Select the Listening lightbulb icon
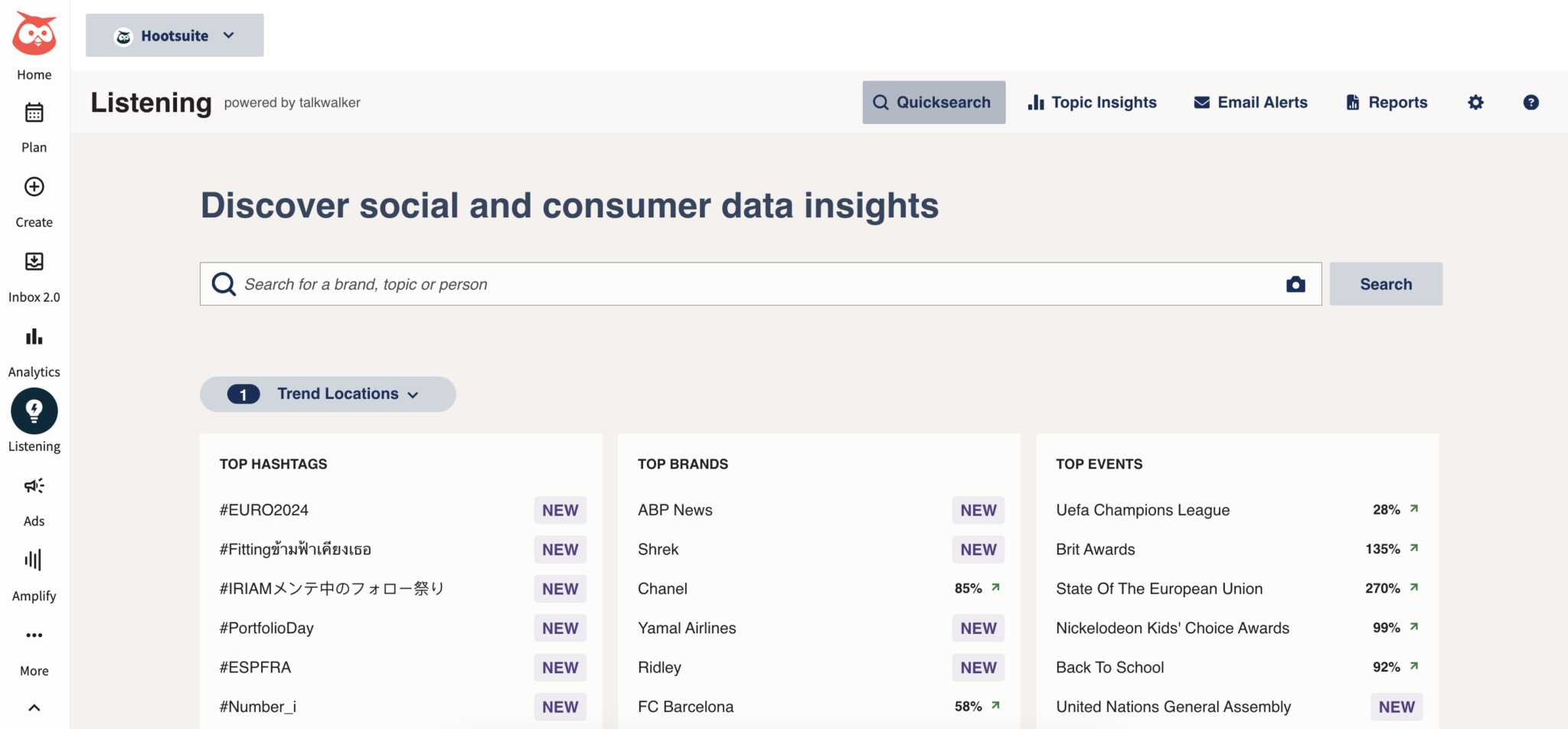Image resolution: width=1568 pixels, height=729 pixels. click(34, 410)
